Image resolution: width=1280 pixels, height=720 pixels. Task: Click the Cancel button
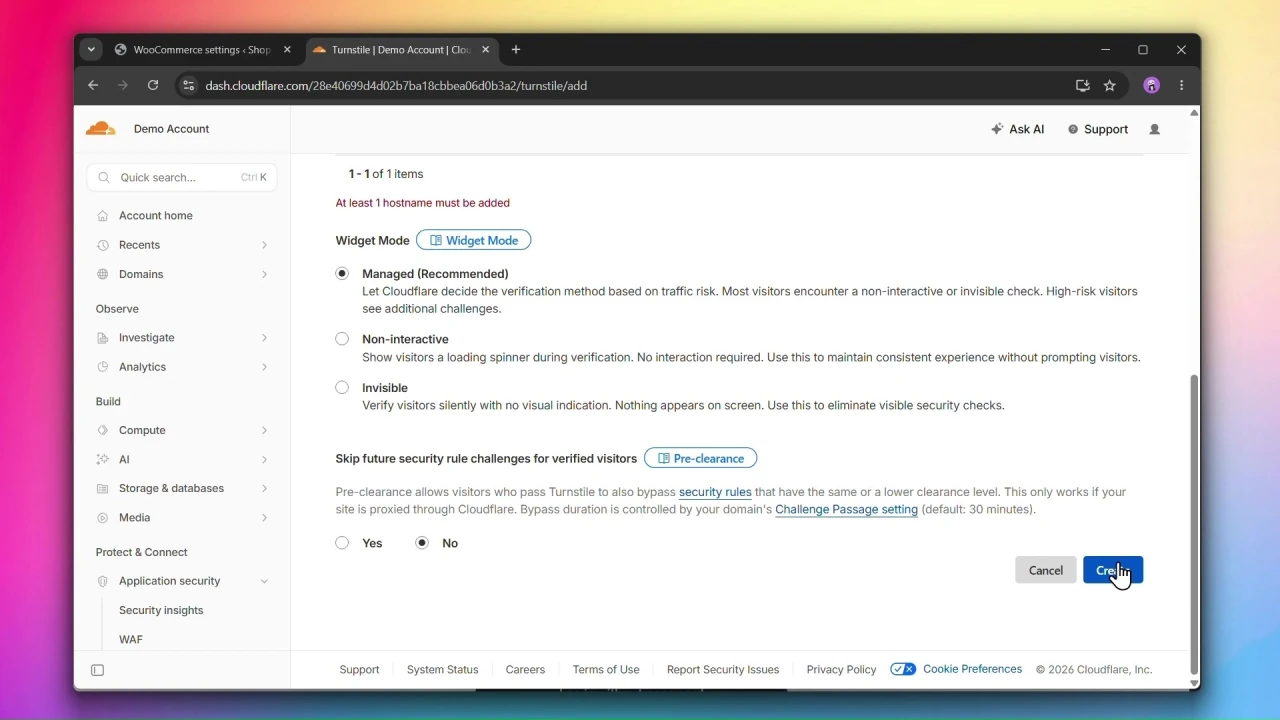[x=1046, y=570]
